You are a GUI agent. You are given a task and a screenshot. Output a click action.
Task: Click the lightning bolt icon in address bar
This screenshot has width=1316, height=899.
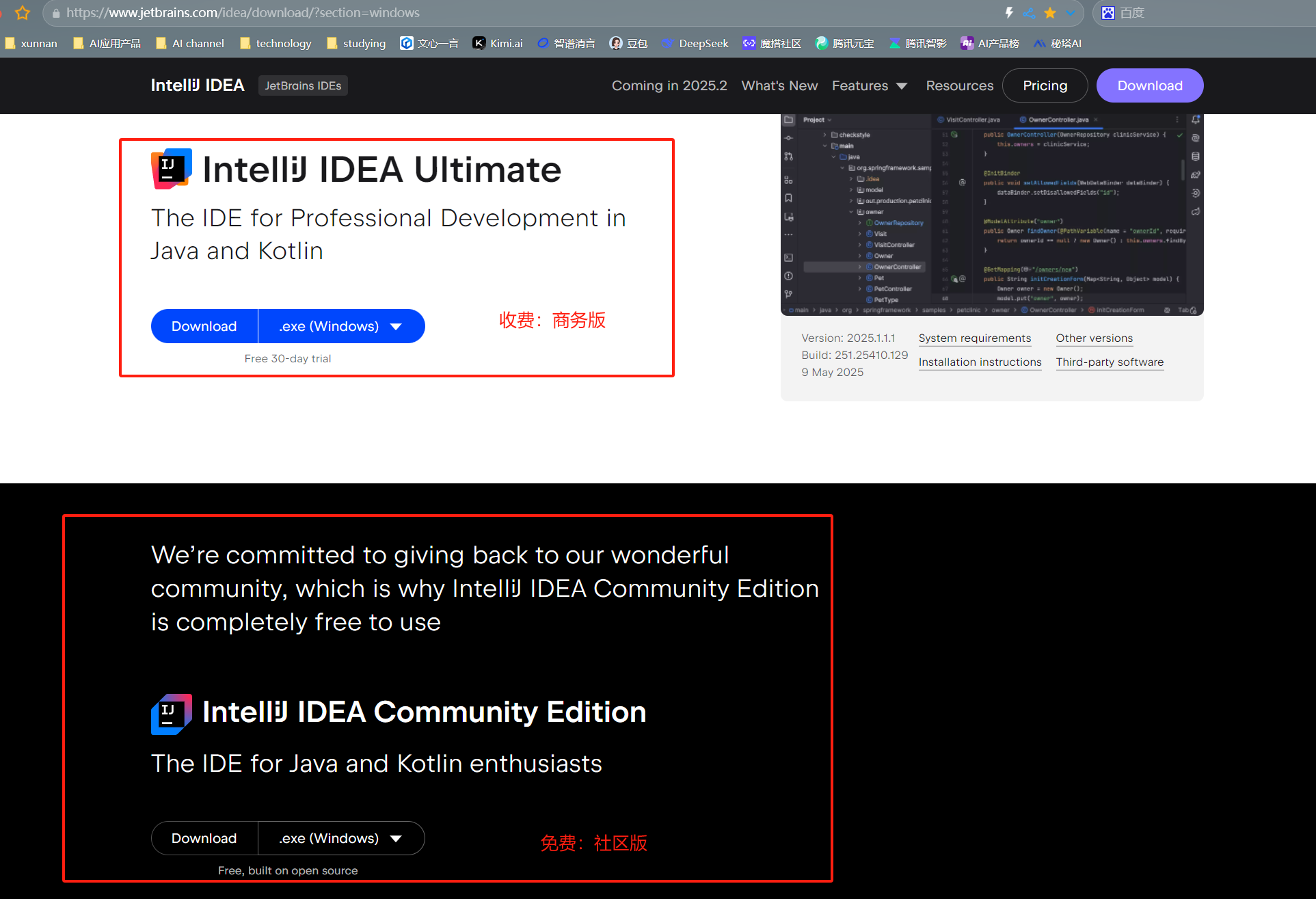pos(1009,12)
